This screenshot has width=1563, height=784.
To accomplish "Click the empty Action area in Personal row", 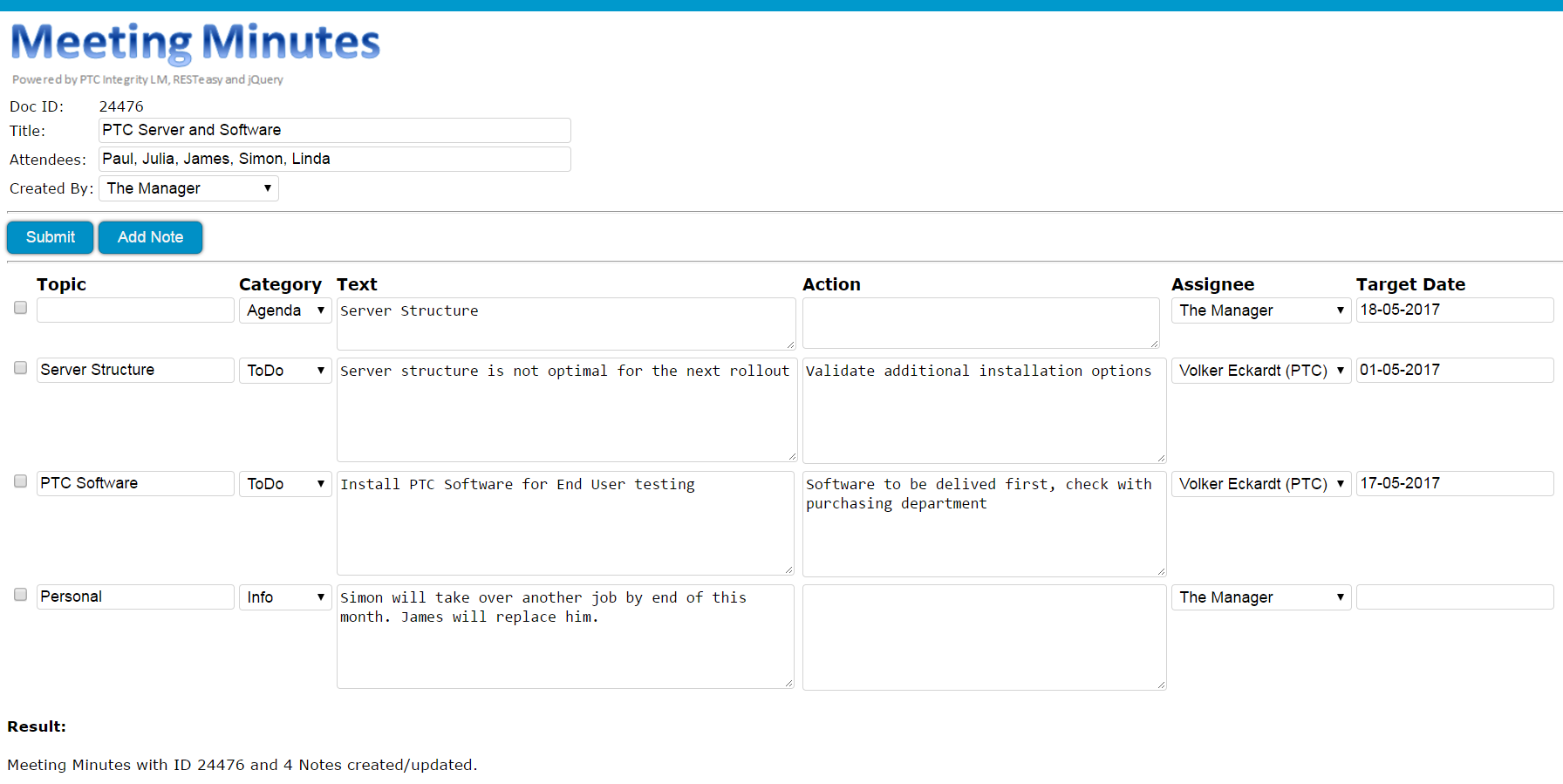I will [x=985, y=637].
